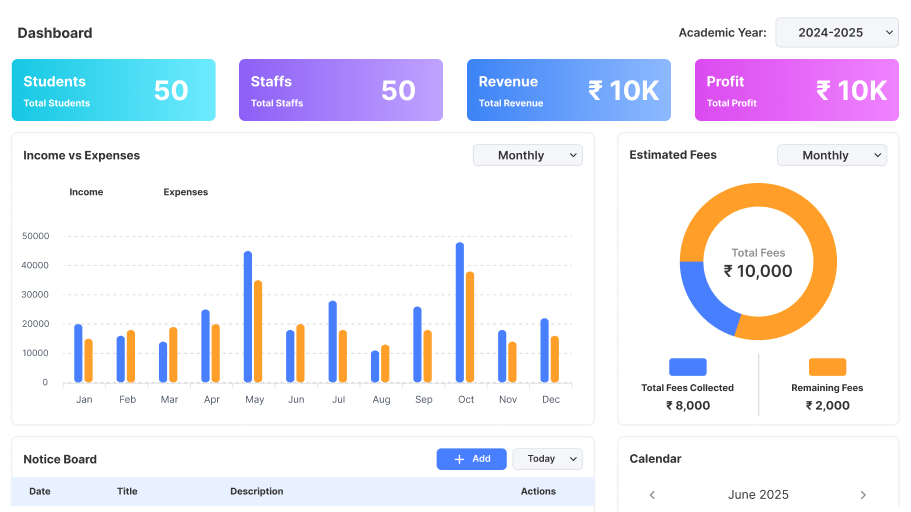
Task: Go to previous month in Calendar
Action: (652, 495)
